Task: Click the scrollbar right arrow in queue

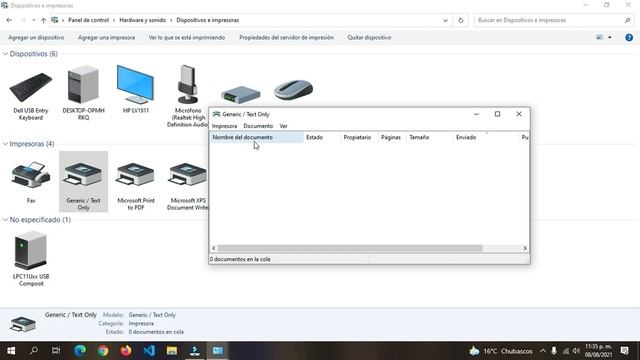Action: pos(525,248)
